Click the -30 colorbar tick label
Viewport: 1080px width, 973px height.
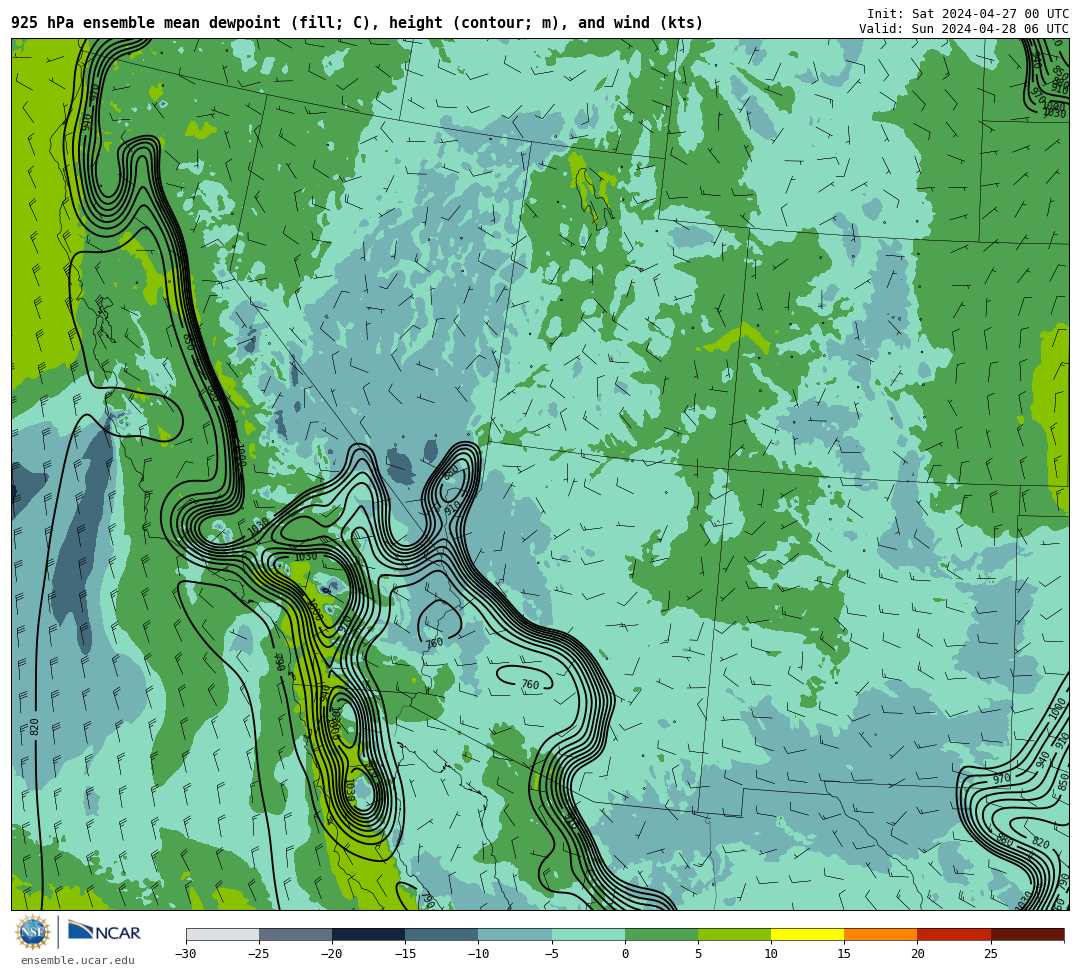[x=186, y=954]
